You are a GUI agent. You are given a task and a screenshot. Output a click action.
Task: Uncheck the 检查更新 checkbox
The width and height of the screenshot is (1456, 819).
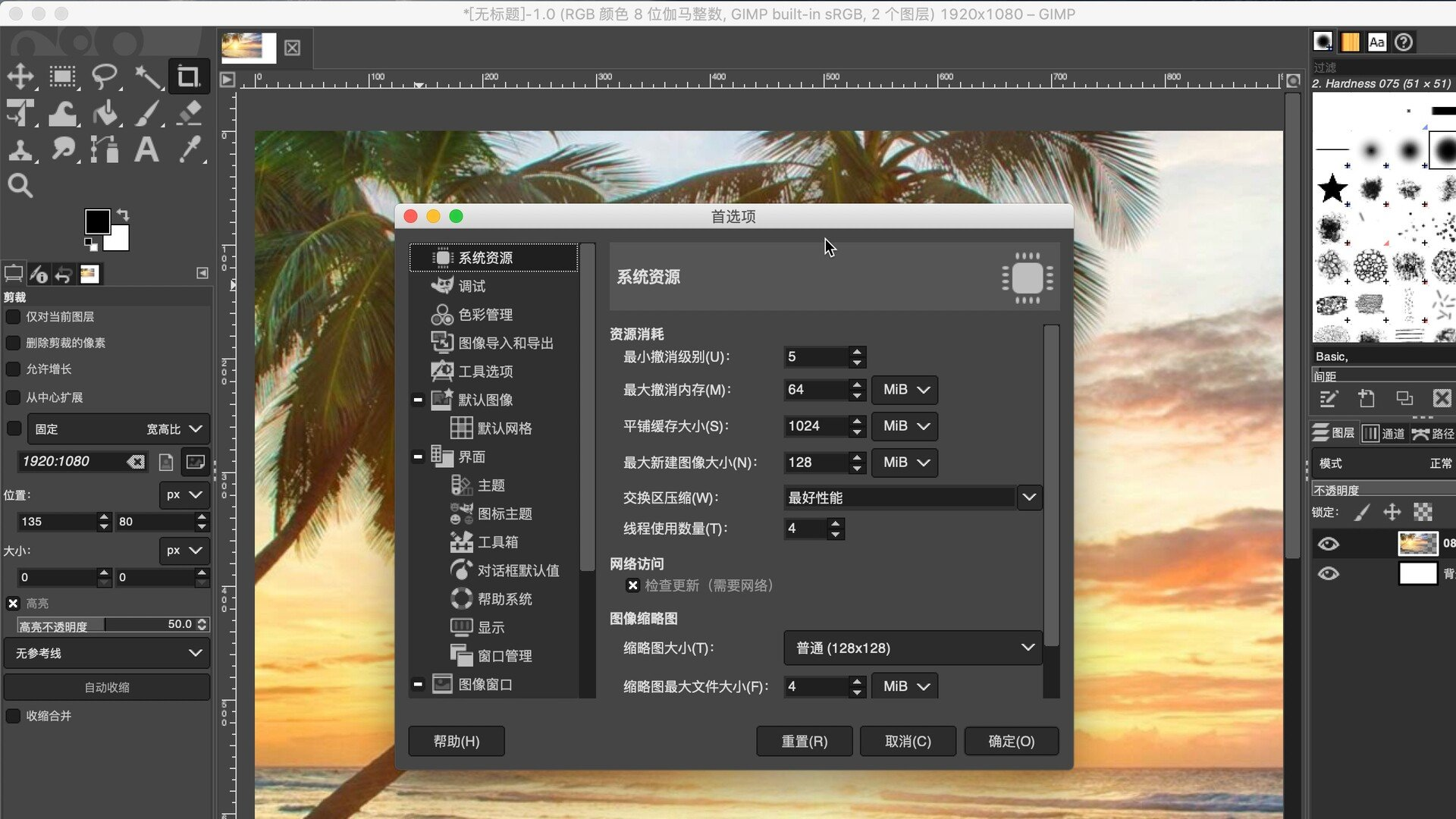point(632,585)
